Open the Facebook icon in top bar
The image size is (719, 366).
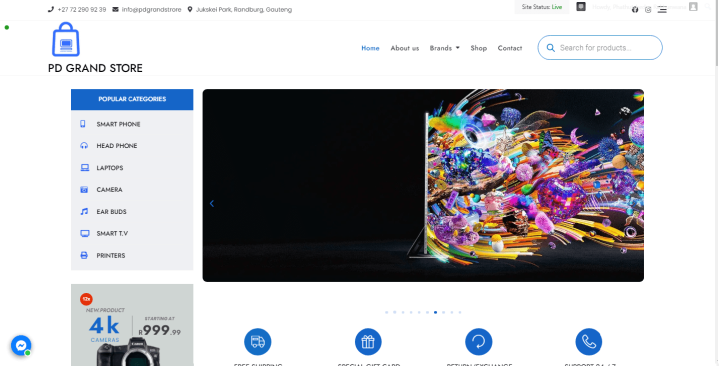click(x=635, y=10)
